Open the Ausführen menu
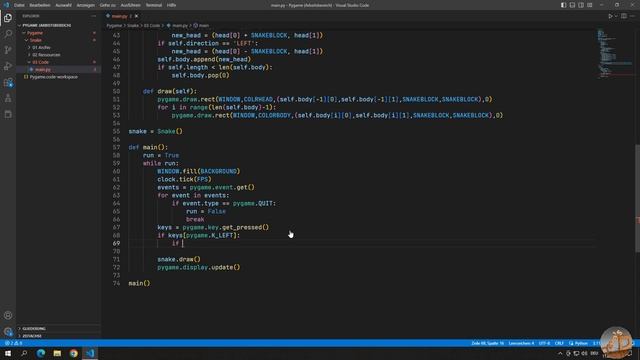This screenshot has height=360, width=640. pyautogui.click(x=131, y=5)
